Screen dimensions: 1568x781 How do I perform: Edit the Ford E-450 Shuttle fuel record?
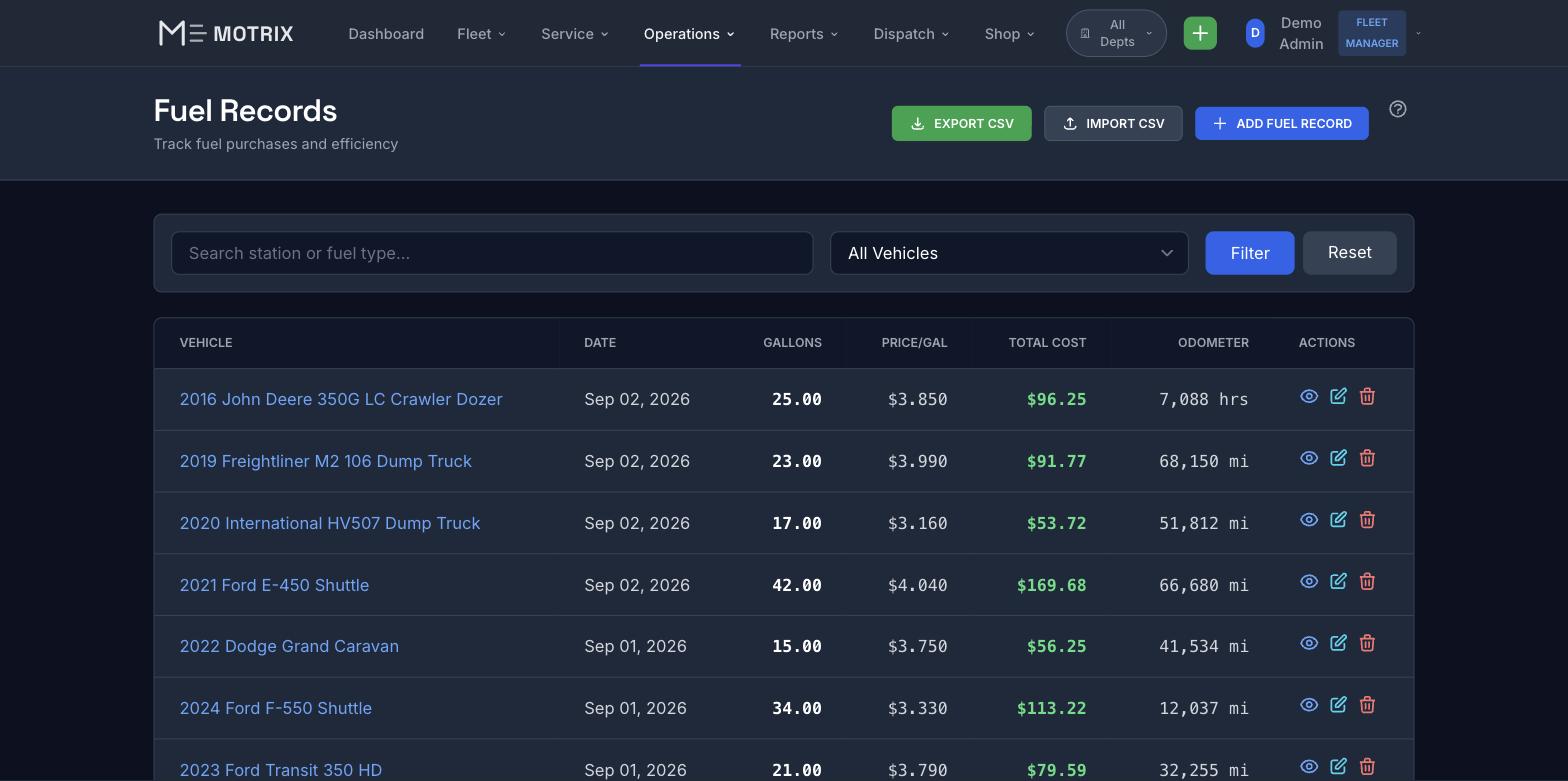(x=1338, y=582)
